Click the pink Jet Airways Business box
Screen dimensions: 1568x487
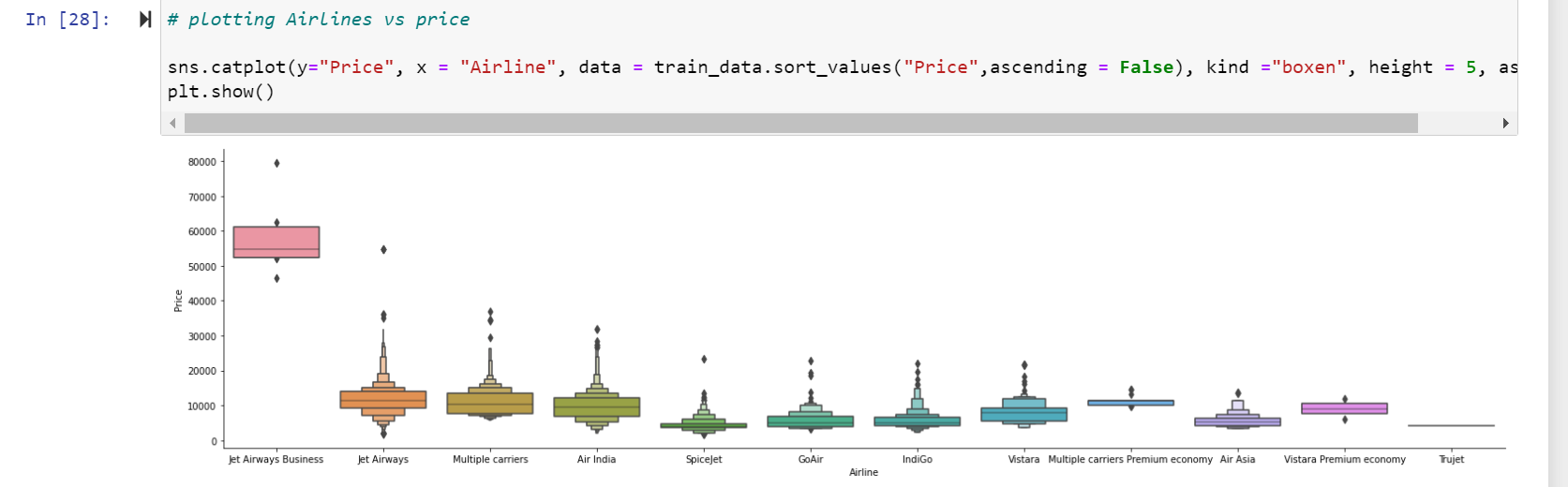(276, 242)
